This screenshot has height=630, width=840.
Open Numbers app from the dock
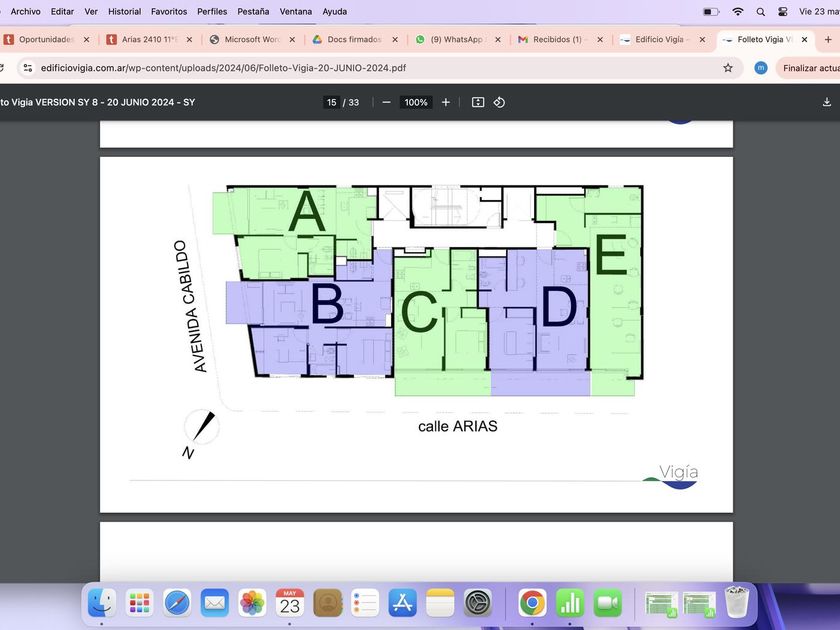569,603
